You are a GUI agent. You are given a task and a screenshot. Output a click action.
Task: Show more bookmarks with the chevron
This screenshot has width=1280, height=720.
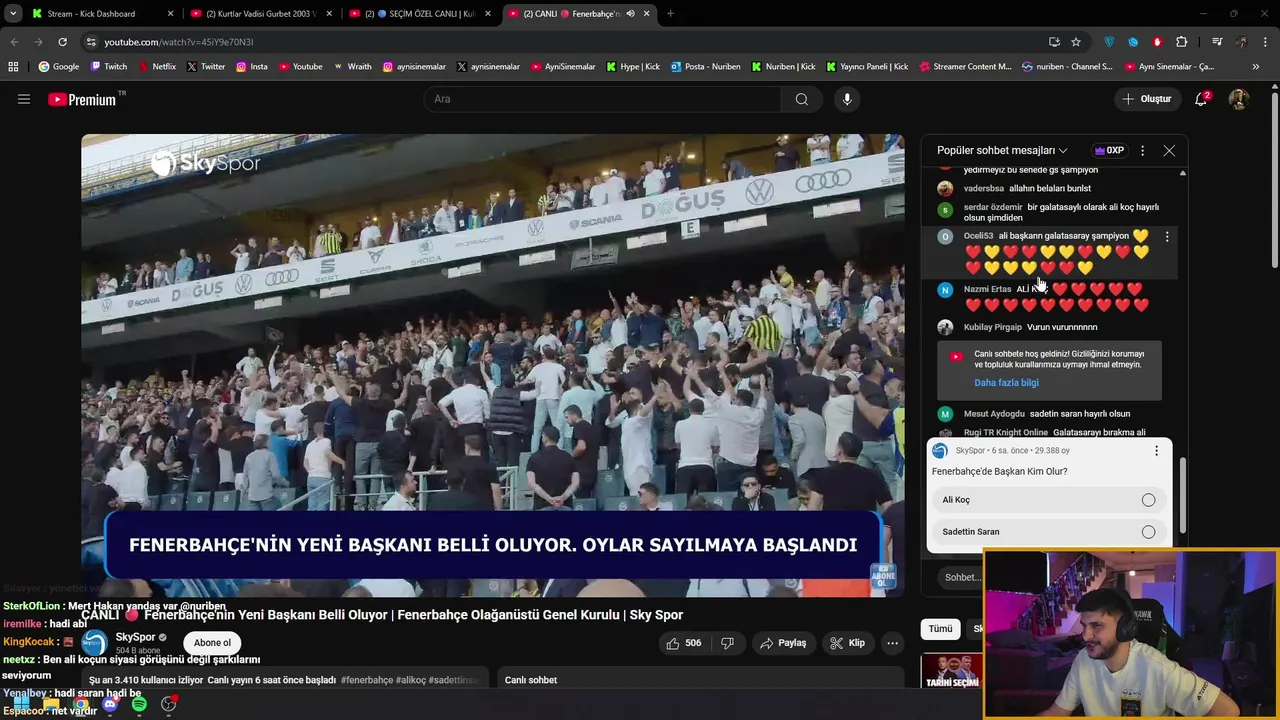click(1256, 67)
